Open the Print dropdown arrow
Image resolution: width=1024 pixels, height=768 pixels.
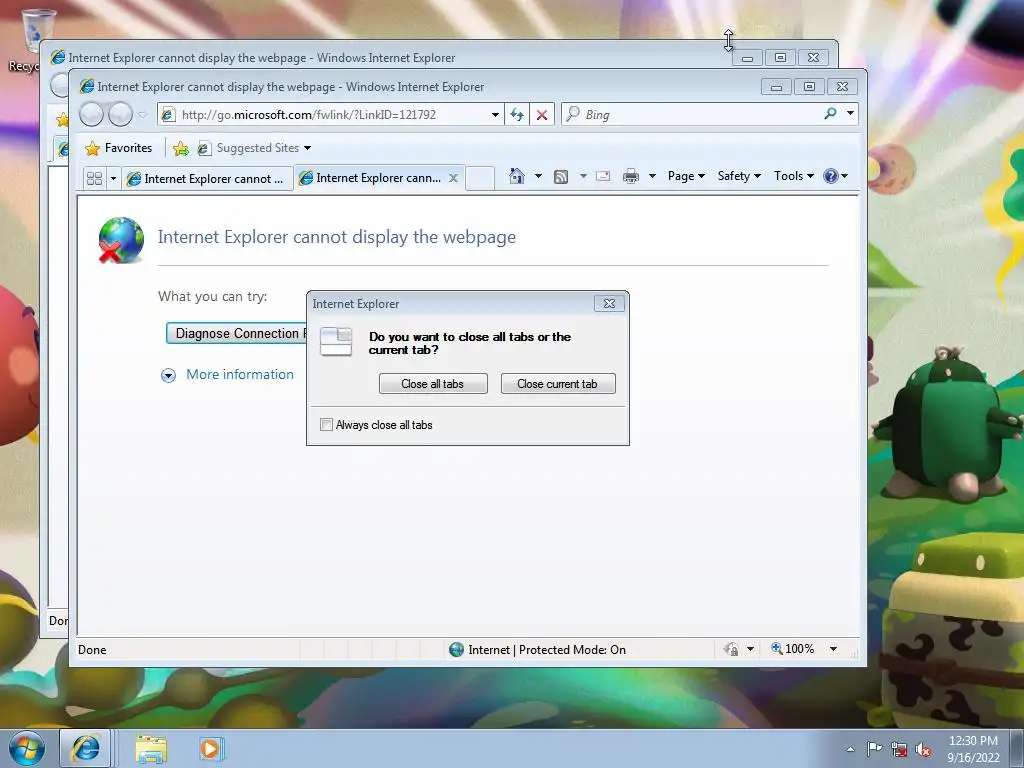[x=652, y=176]
